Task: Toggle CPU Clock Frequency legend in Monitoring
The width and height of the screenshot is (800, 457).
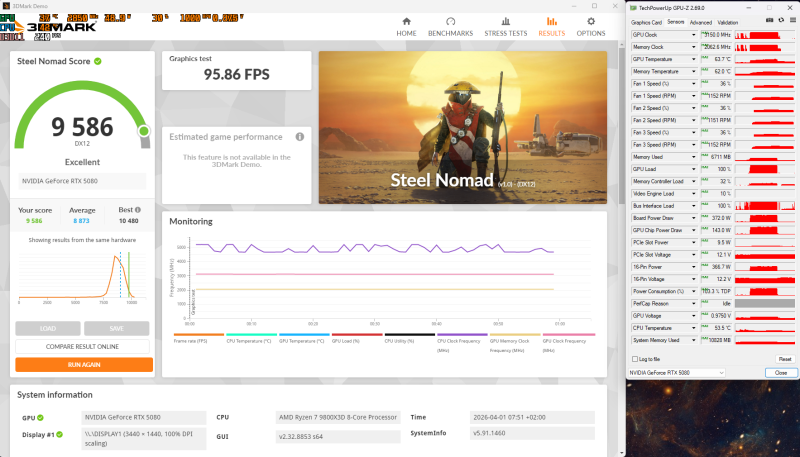Action: 462,343
